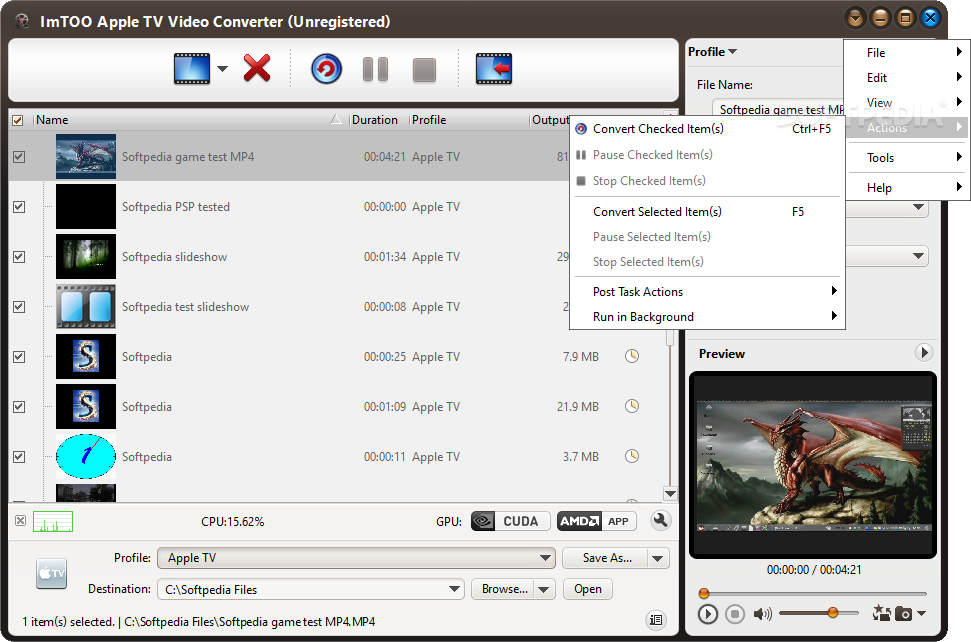The image size is (971, 642).
Task: Click the Open destination button
Action: (588, 589)
